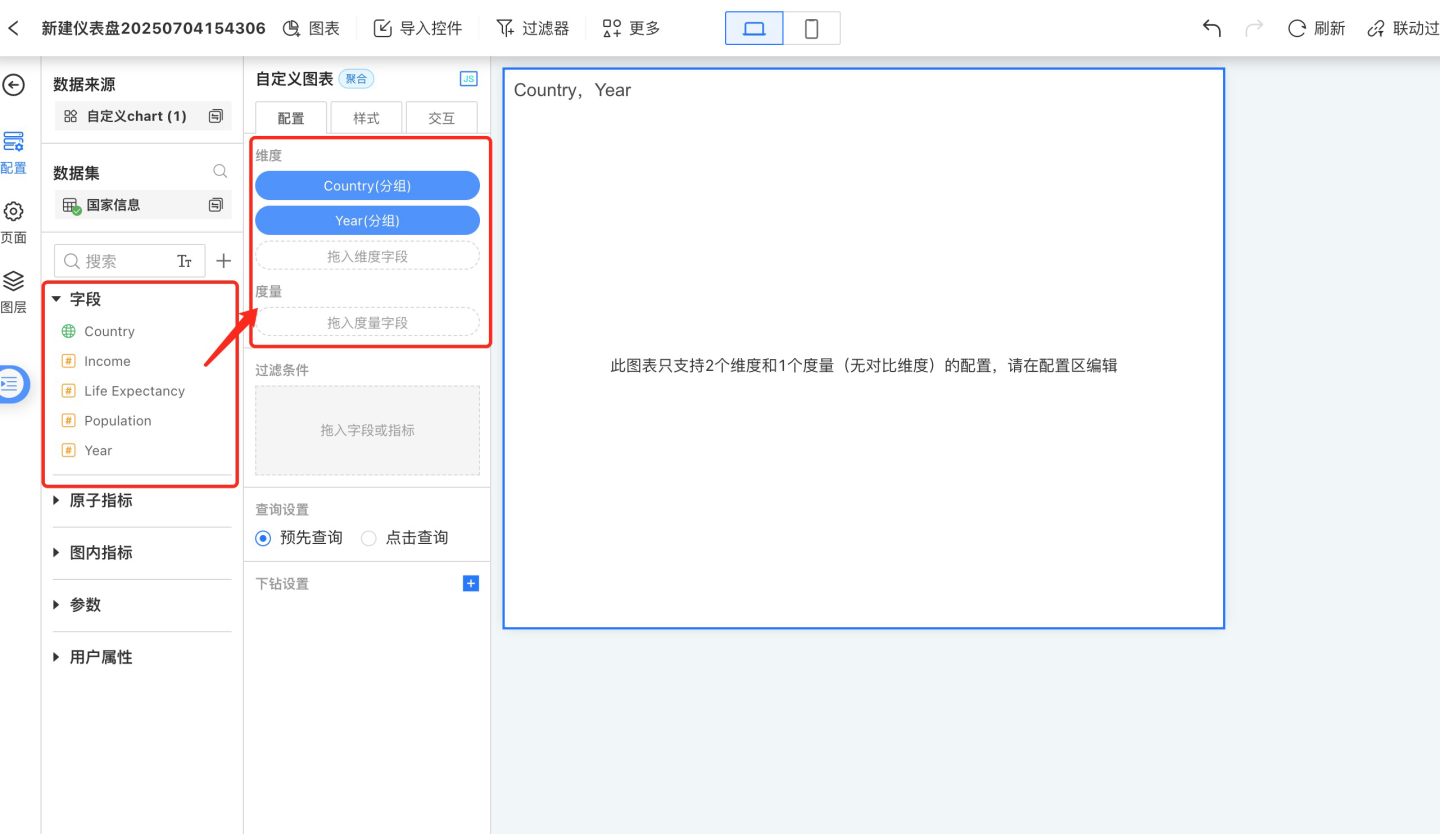Screen dimensions: 1440x834
Task: Click plus icon to add field
Action: pos(224,261)
